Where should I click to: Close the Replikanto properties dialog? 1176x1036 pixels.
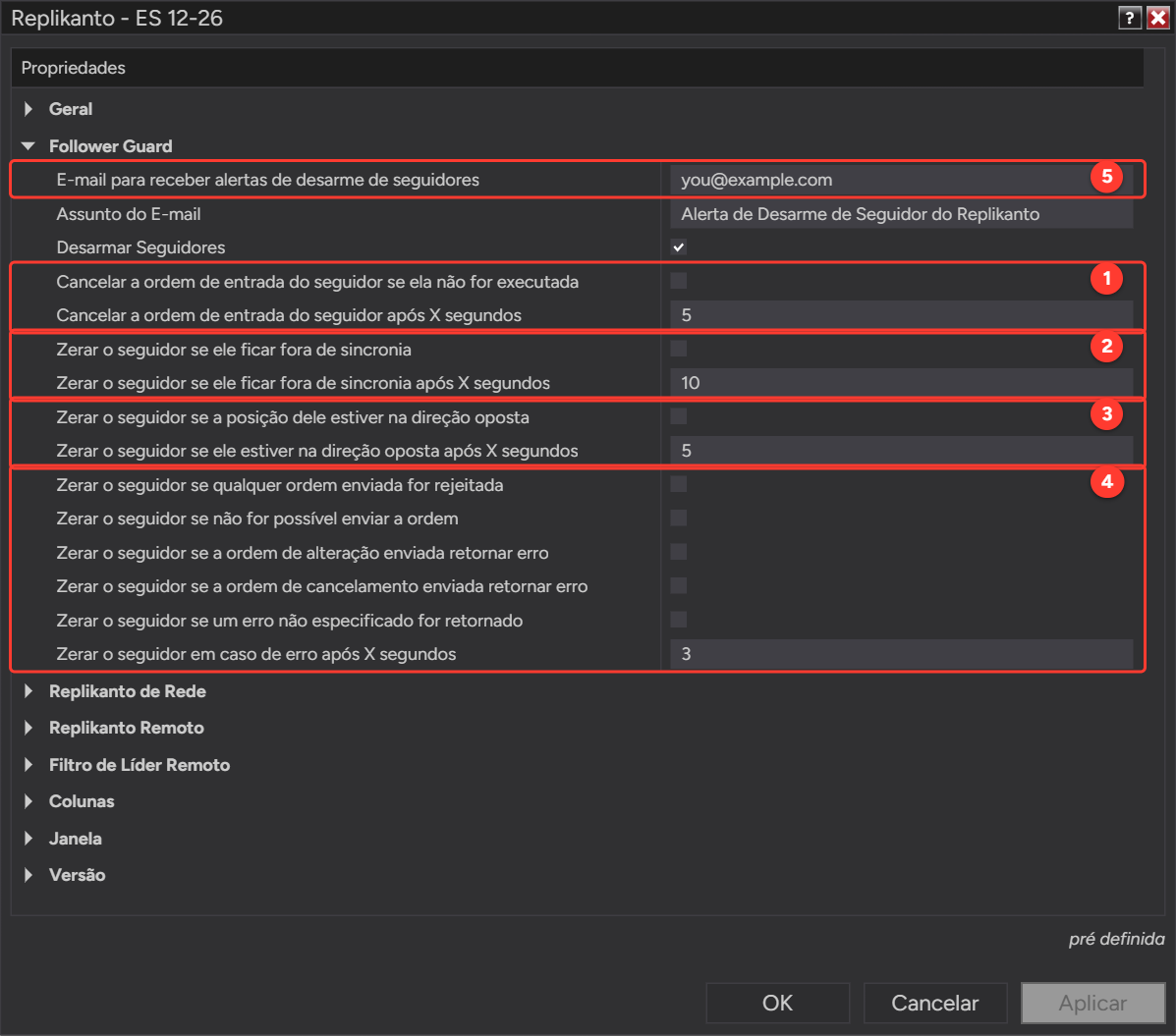1158,18
